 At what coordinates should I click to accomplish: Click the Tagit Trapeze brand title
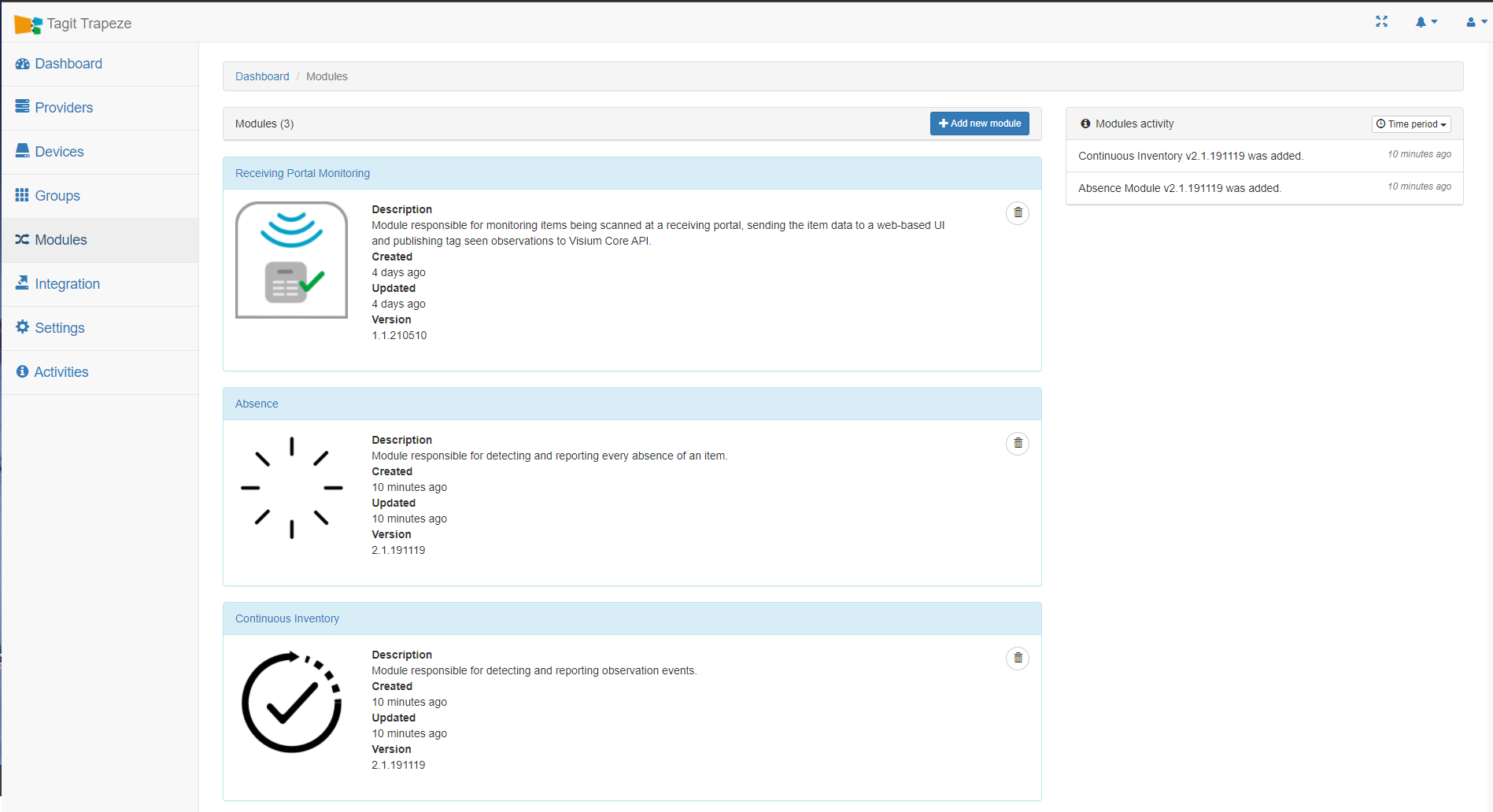(x=89, y=24)
